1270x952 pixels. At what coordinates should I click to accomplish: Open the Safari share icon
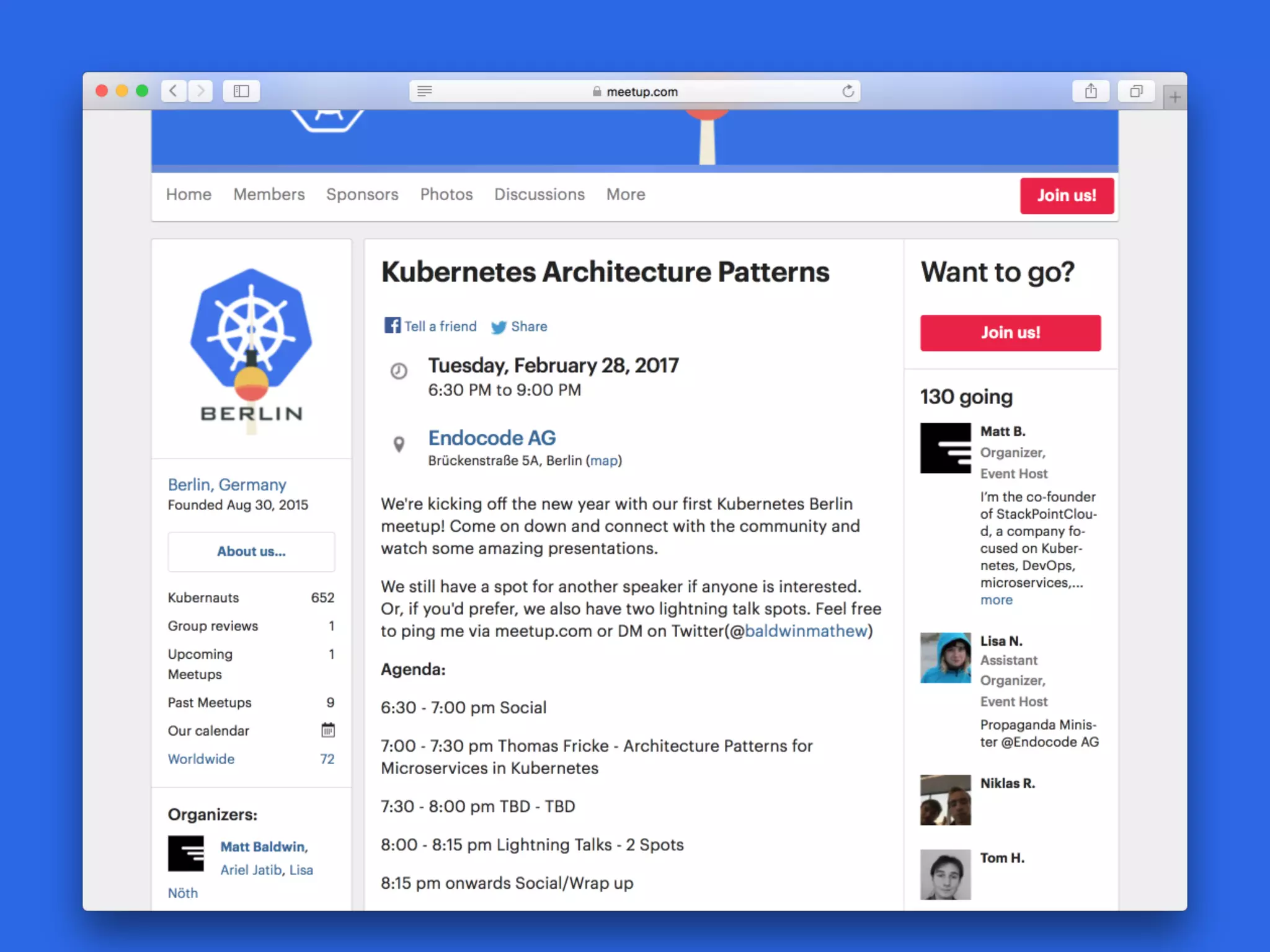tap(1091, 92)
